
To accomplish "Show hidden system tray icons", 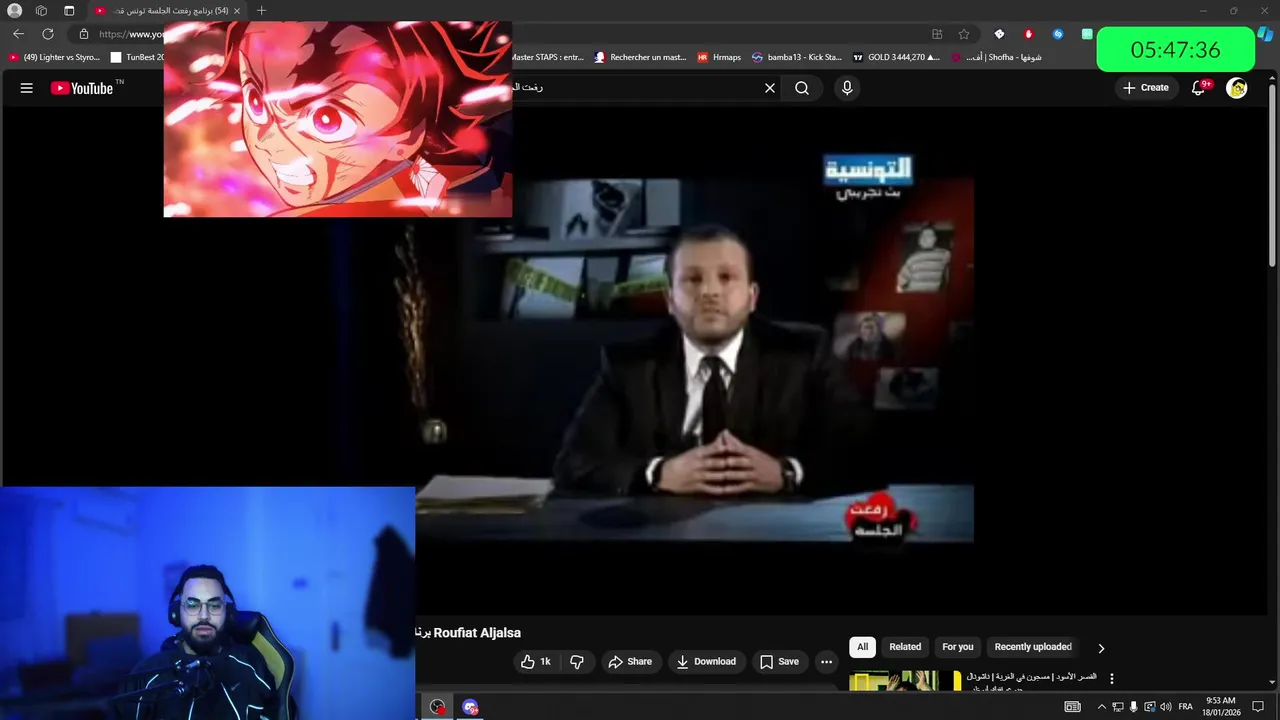I will pos(1102,707).
